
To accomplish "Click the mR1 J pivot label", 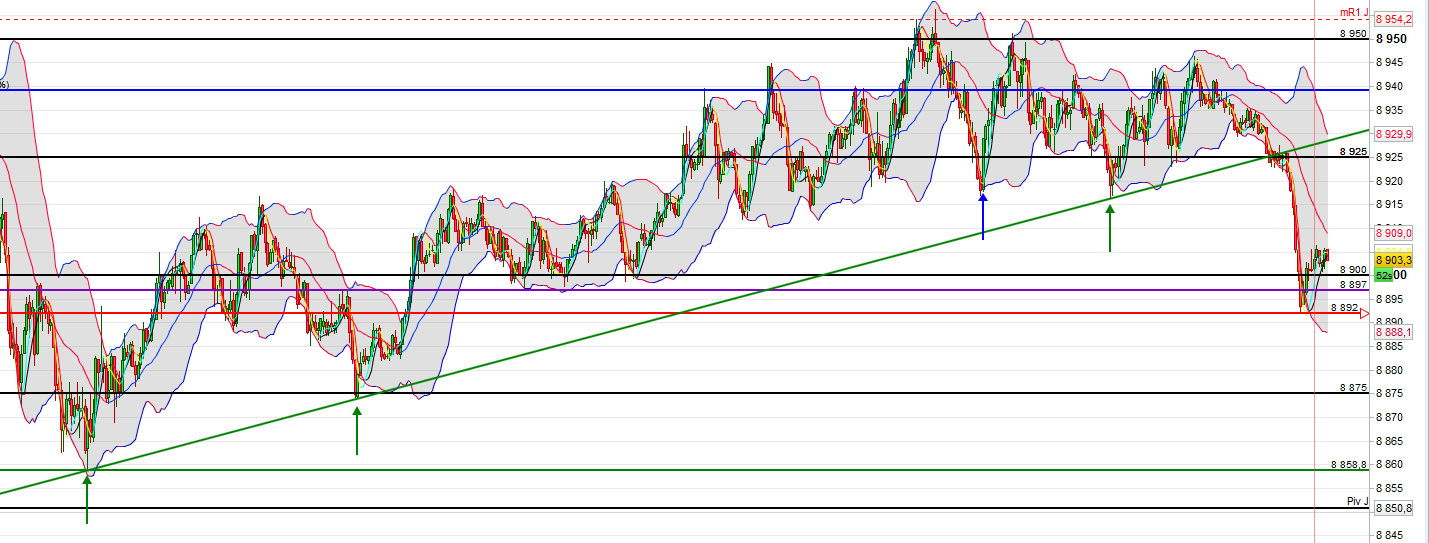I will 1354,13.
